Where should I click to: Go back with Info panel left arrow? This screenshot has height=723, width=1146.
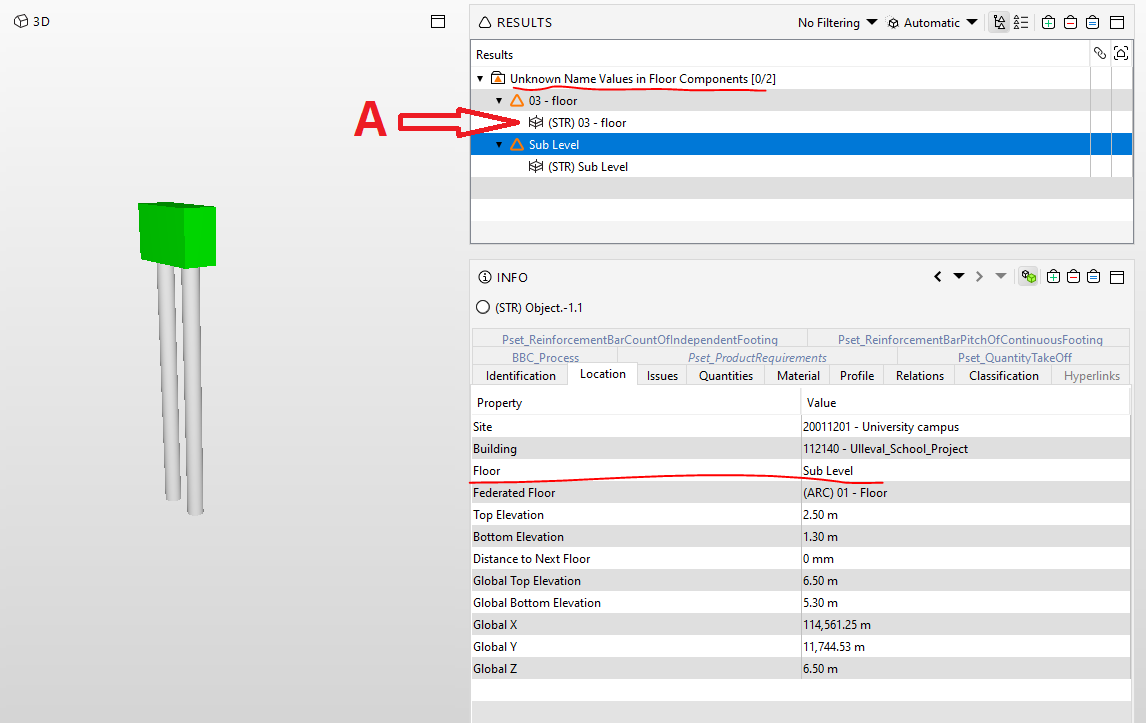[938, 277]
